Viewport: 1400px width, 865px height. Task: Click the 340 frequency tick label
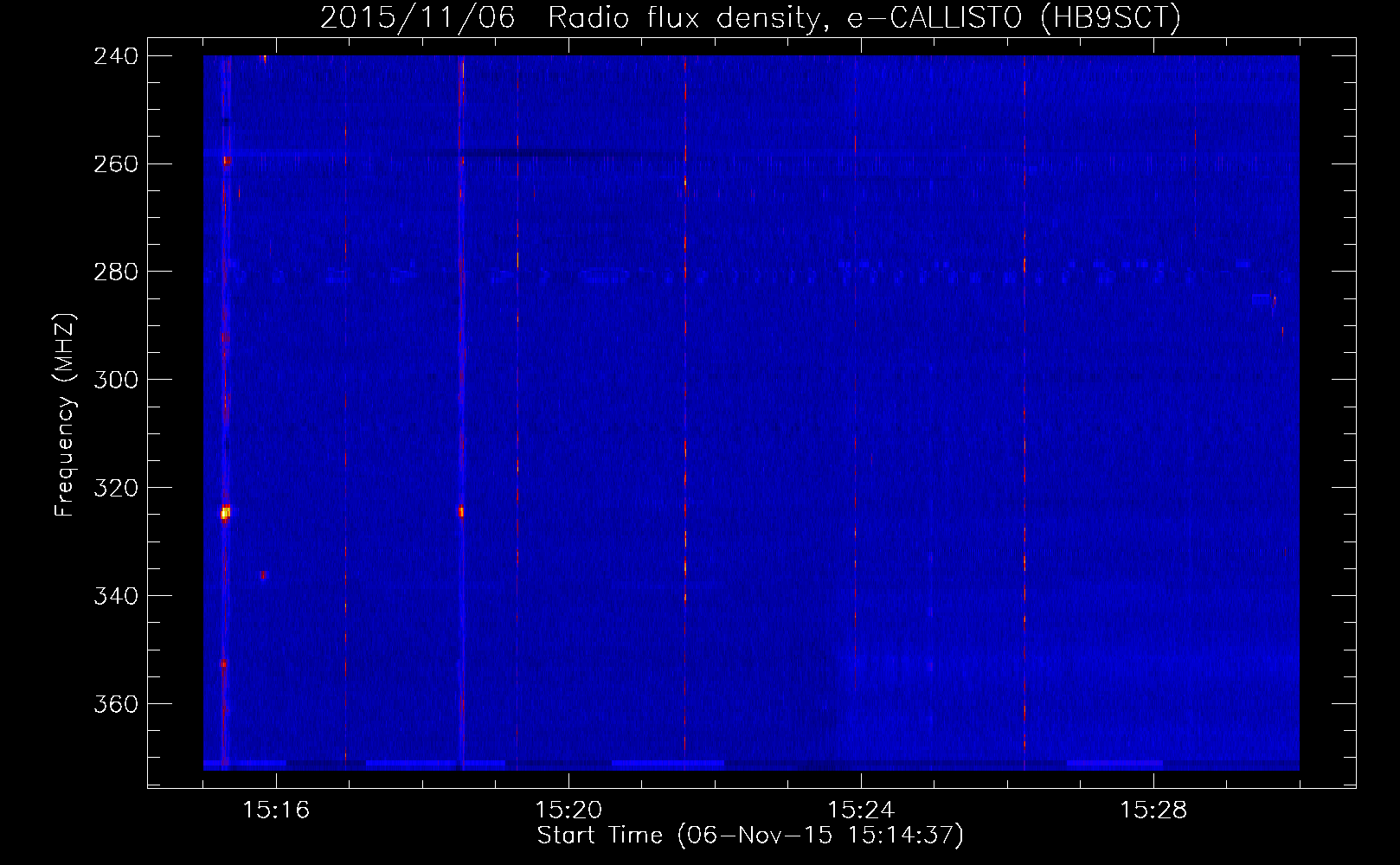(x=116, y=597)
